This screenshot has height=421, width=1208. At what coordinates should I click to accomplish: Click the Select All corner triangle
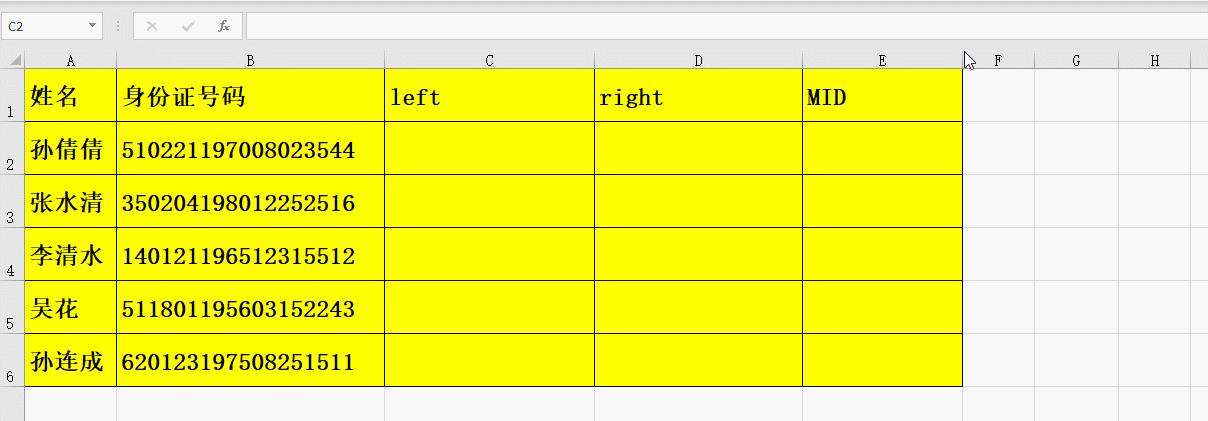click(14, 61)
